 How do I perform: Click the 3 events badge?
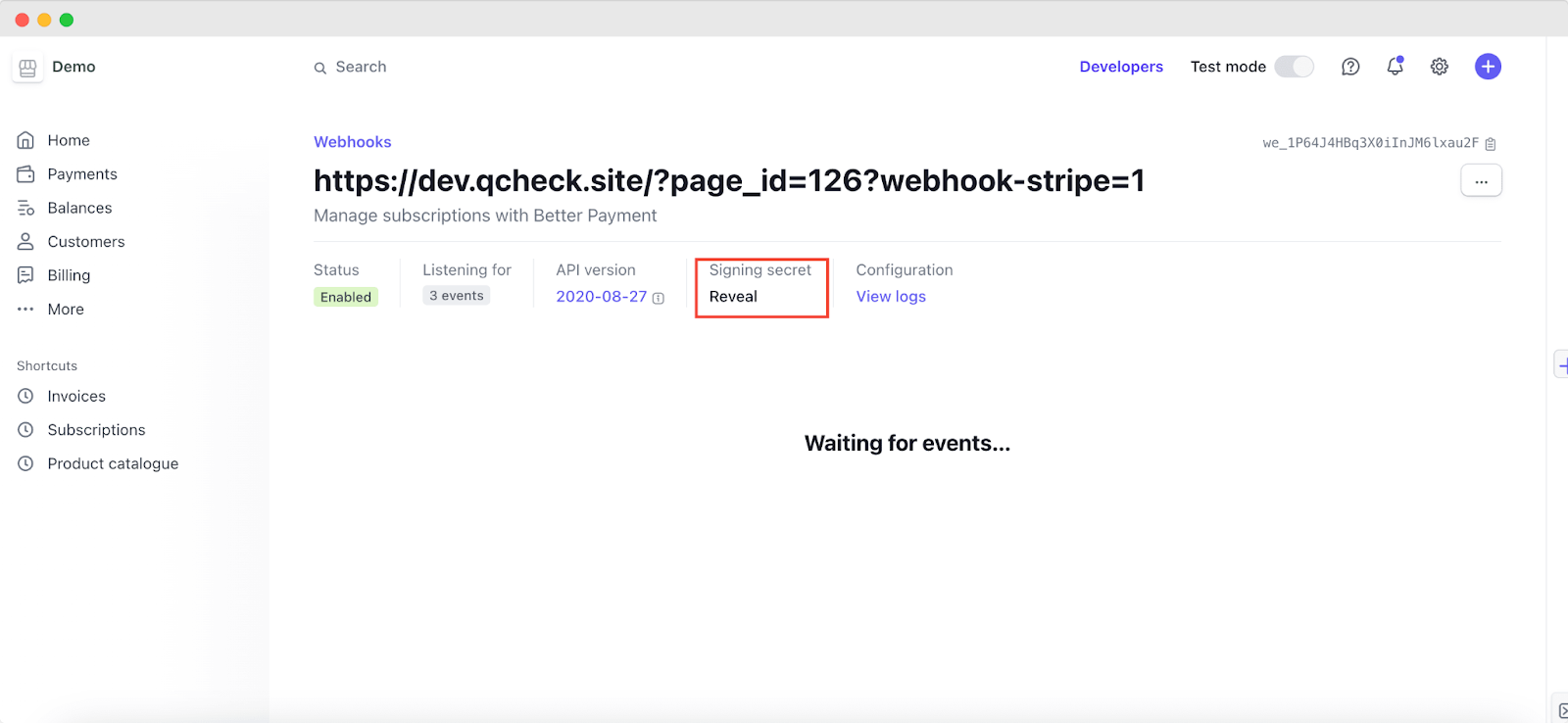pos(456,296)
